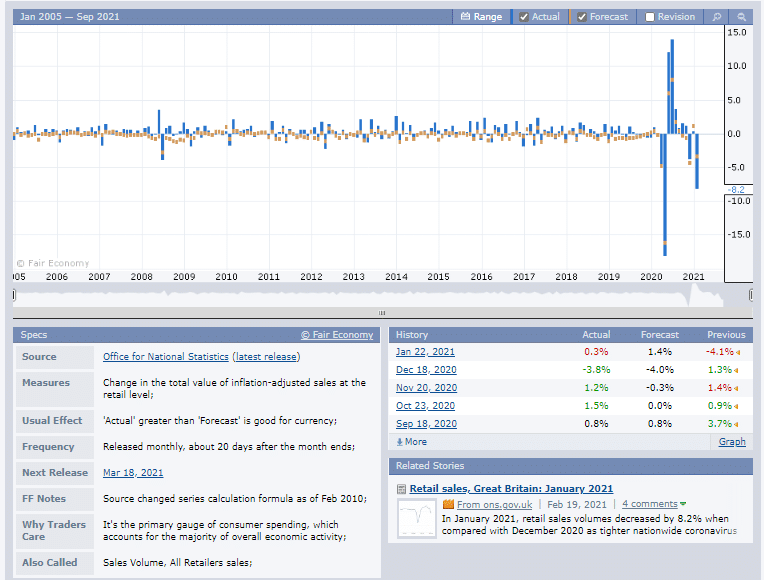Click the Specs panel header
764x580 pixels.
196,335
